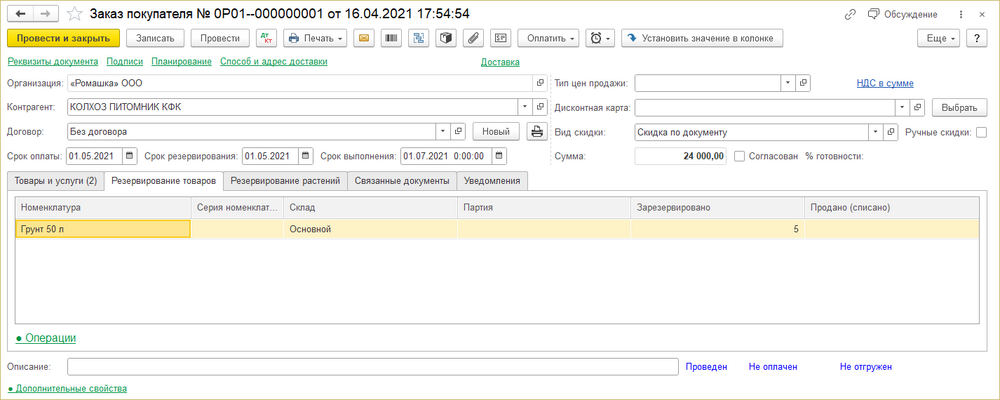
Task: Expand the Операции section
Action: click(45, 337)
